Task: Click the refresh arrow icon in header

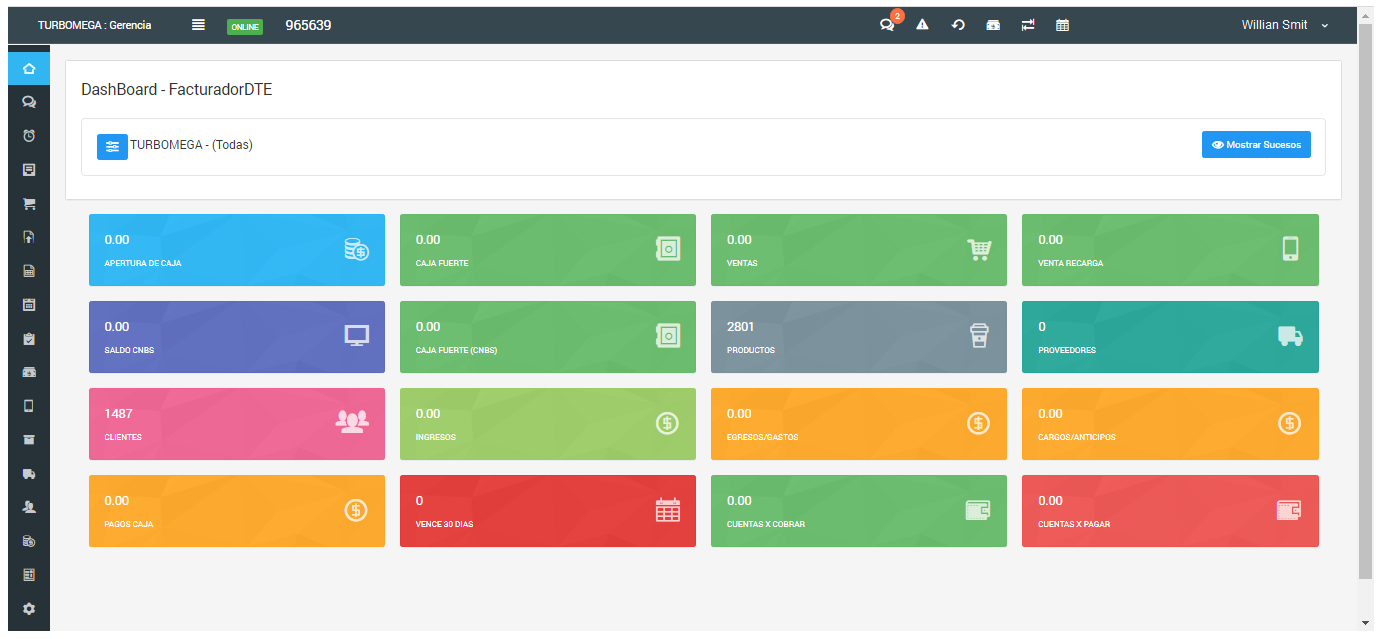Action: point(957,25)
